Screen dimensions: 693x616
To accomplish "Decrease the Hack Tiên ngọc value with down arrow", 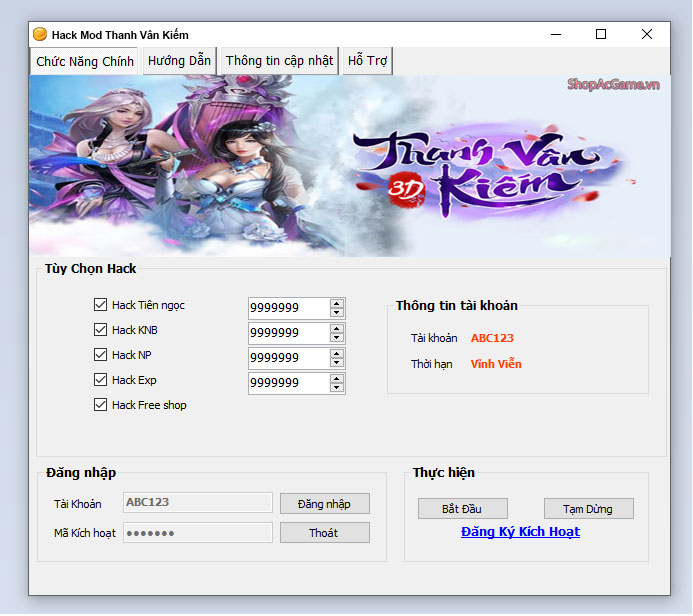I will click(x=337, y=312).
